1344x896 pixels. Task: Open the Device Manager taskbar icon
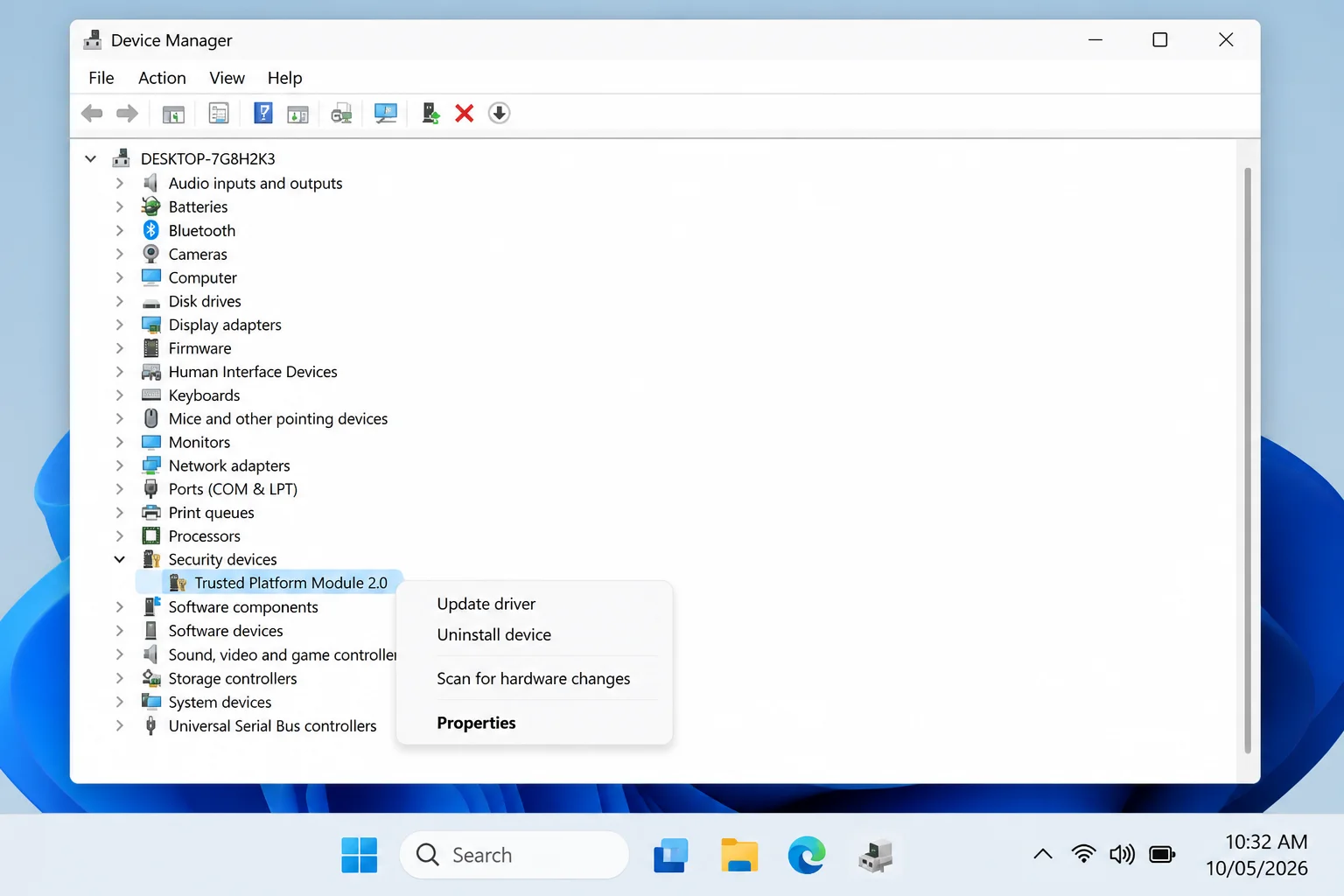coord(875,855)
